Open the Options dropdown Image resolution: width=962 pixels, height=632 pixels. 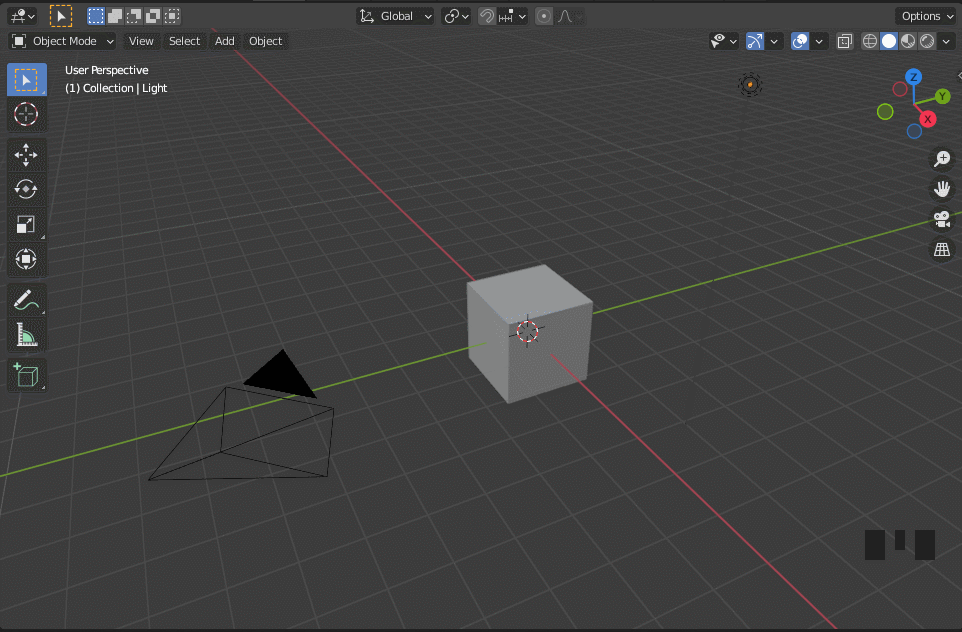(x=927, y=17)
